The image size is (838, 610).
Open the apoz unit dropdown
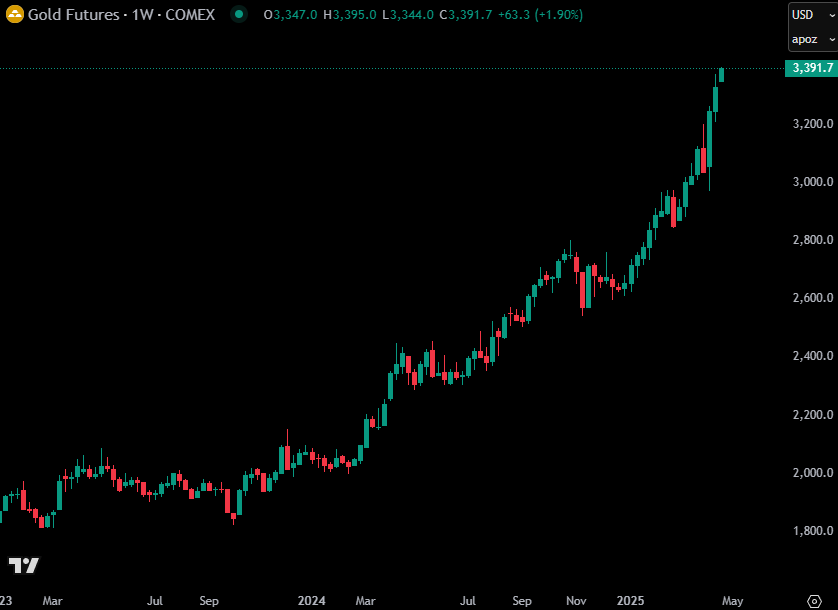coord(813,40)
